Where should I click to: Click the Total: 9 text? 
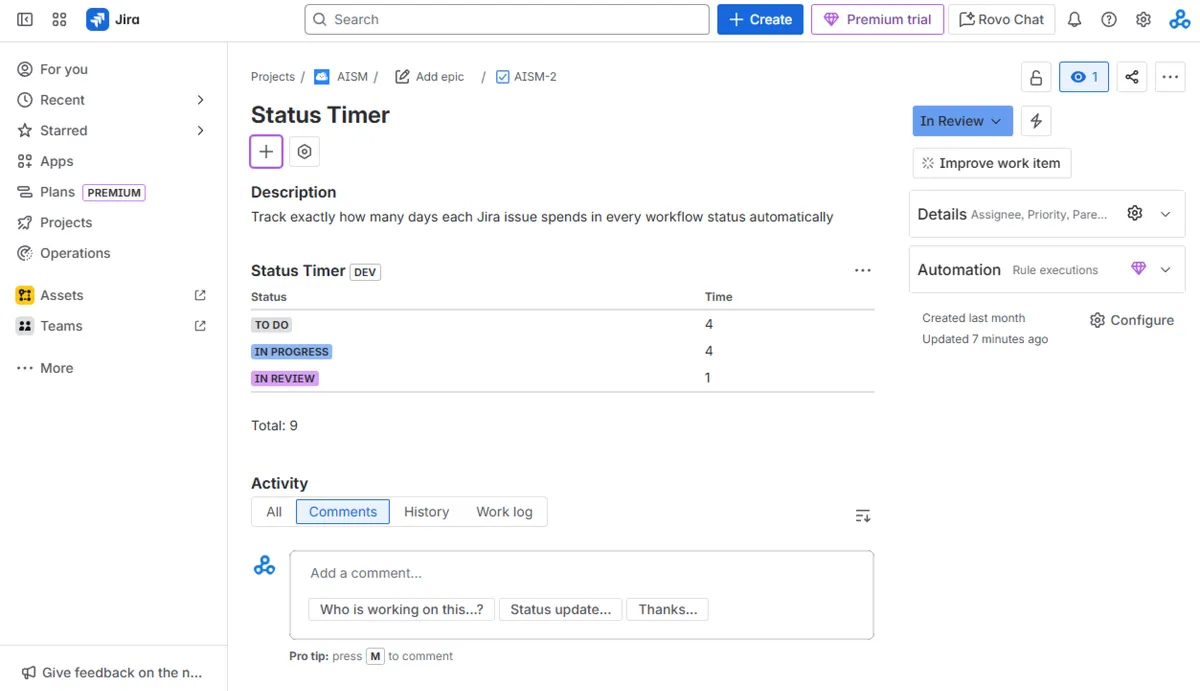click(x=274, y=426)
